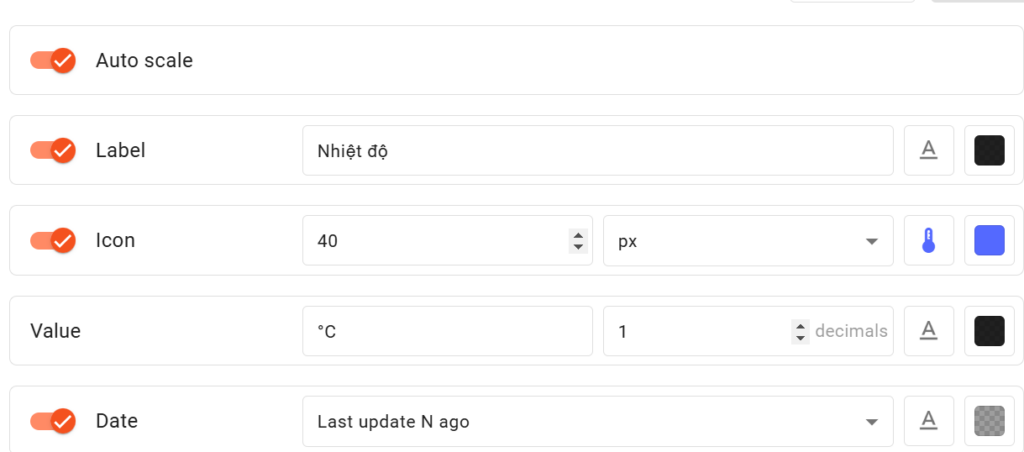
Task: Expand the Last update N ago dropdown
Action: click(597, 422)
